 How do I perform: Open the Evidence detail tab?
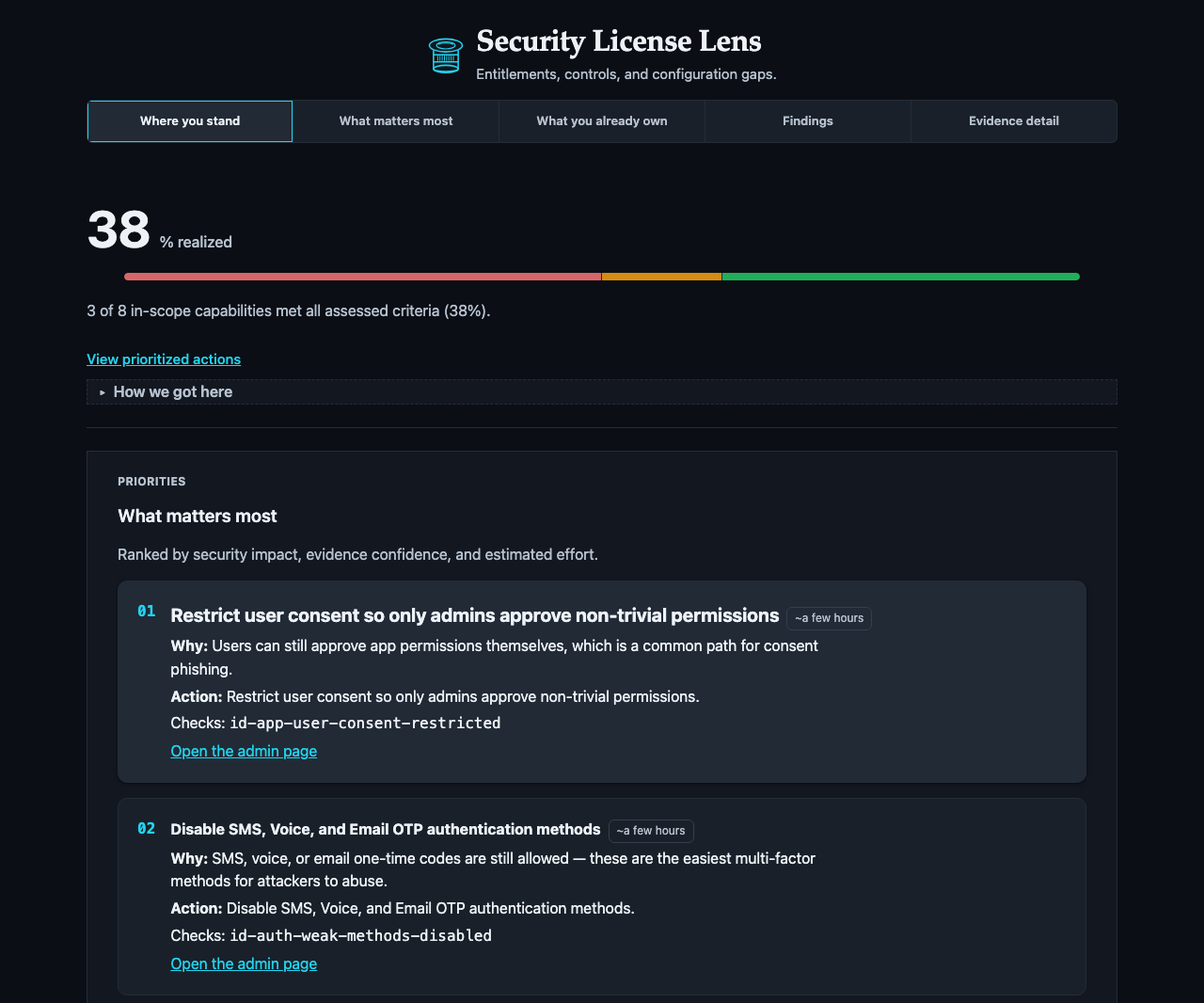coord(1014,121)
